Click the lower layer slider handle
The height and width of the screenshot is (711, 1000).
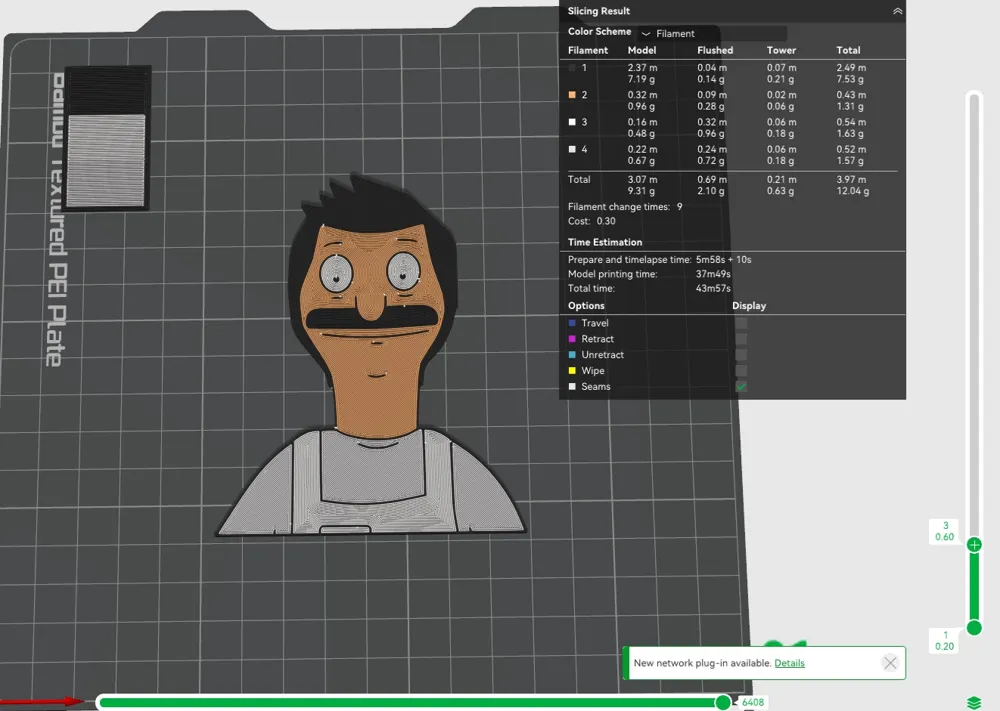974,628
